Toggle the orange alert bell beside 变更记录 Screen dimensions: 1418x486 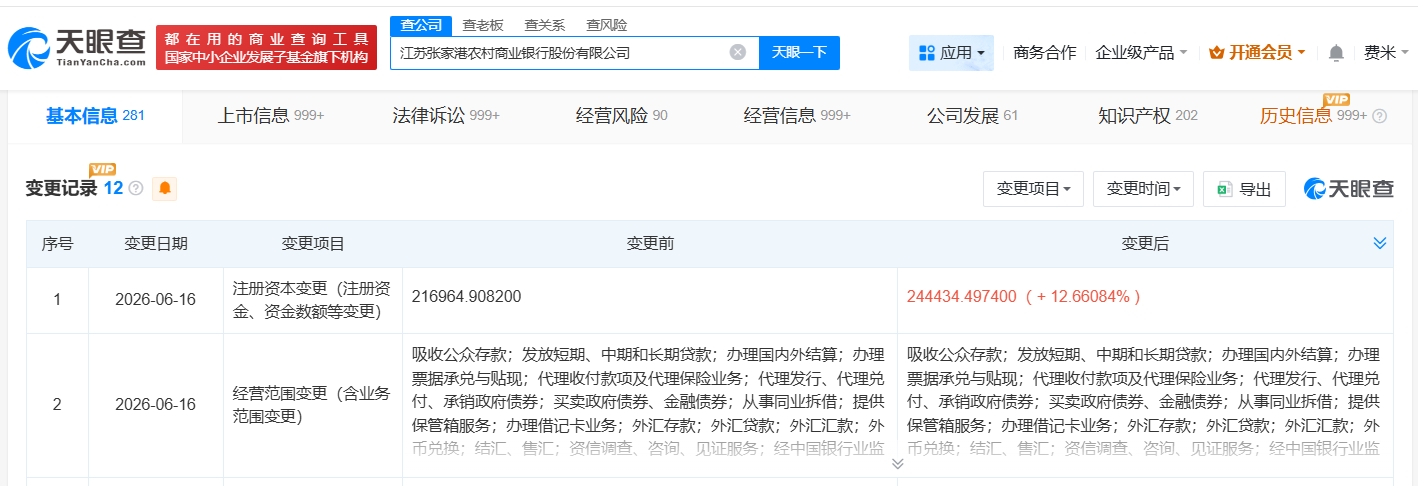(165, 188)
